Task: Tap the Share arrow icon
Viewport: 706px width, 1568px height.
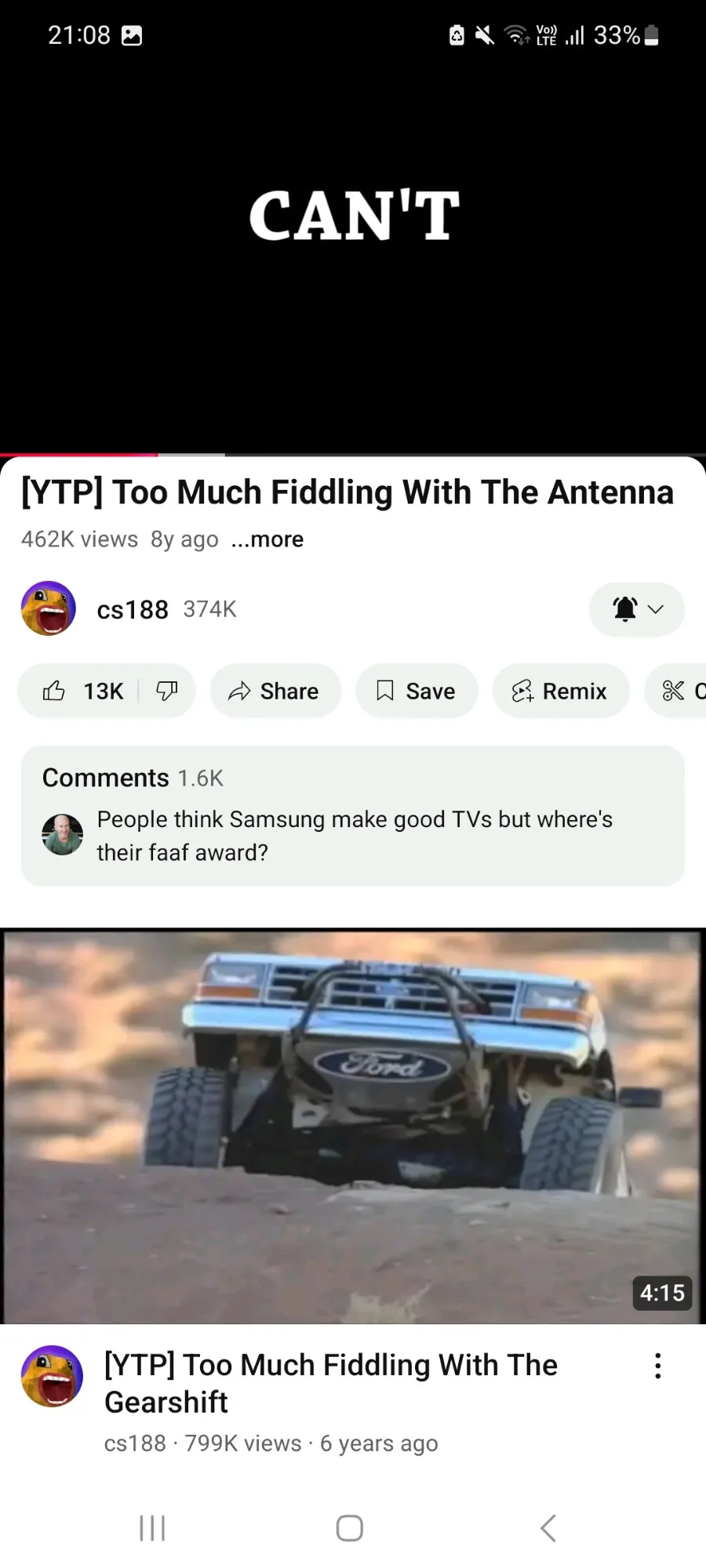Action: 239,691
